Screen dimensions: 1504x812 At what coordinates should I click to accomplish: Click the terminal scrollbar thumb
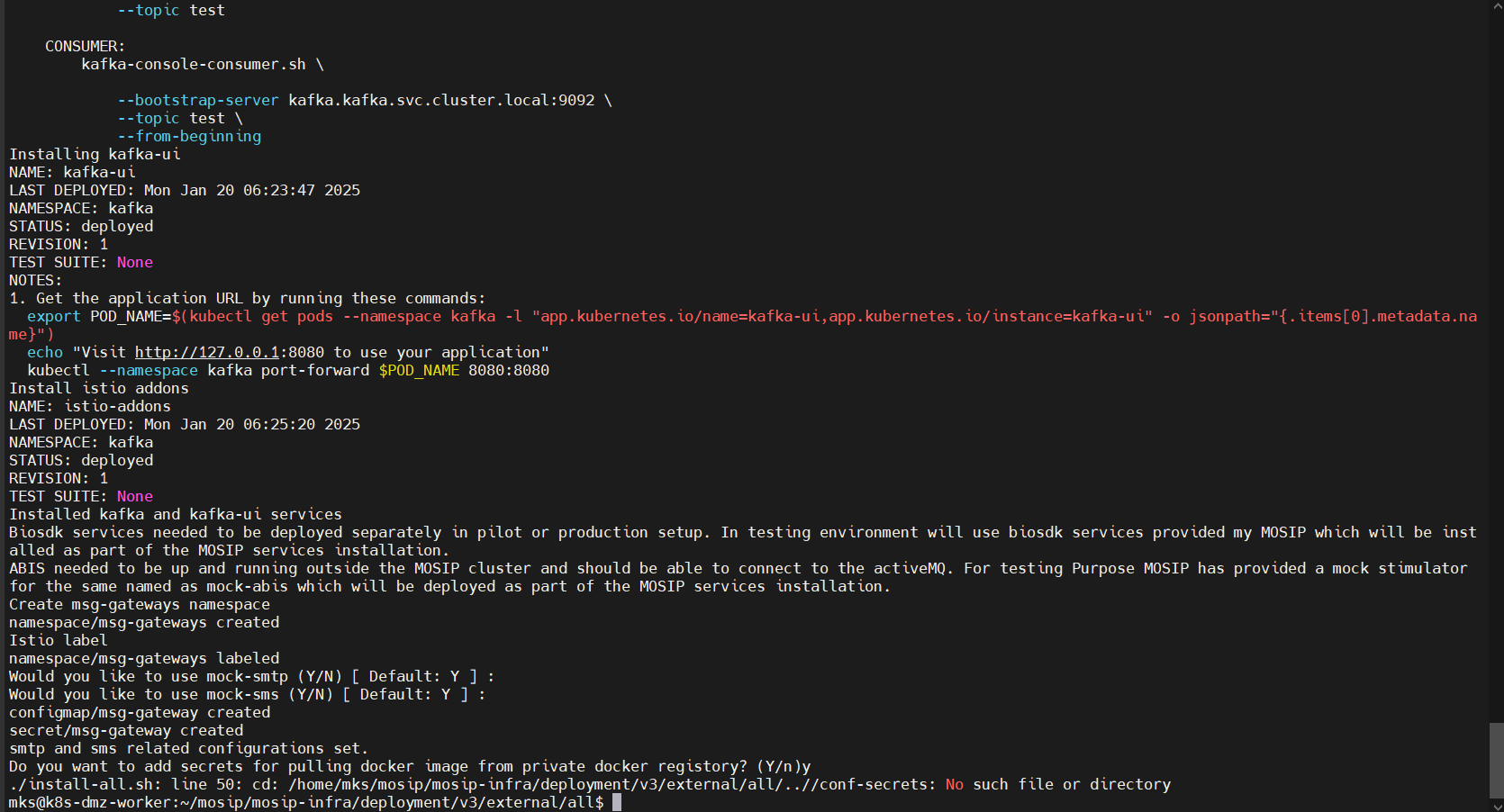[1496, 760]
